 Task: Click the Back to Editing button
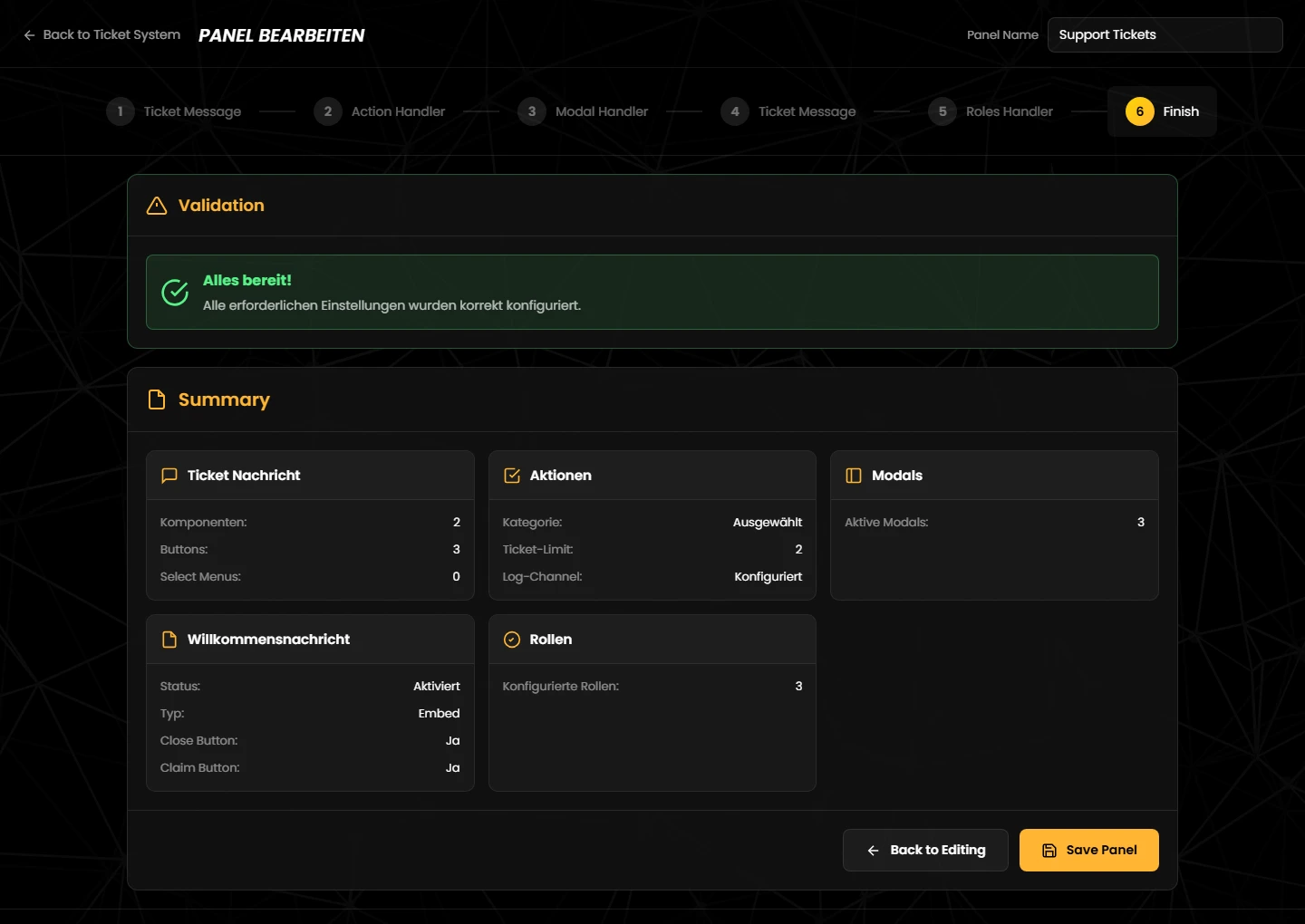(x=925, y=851)
